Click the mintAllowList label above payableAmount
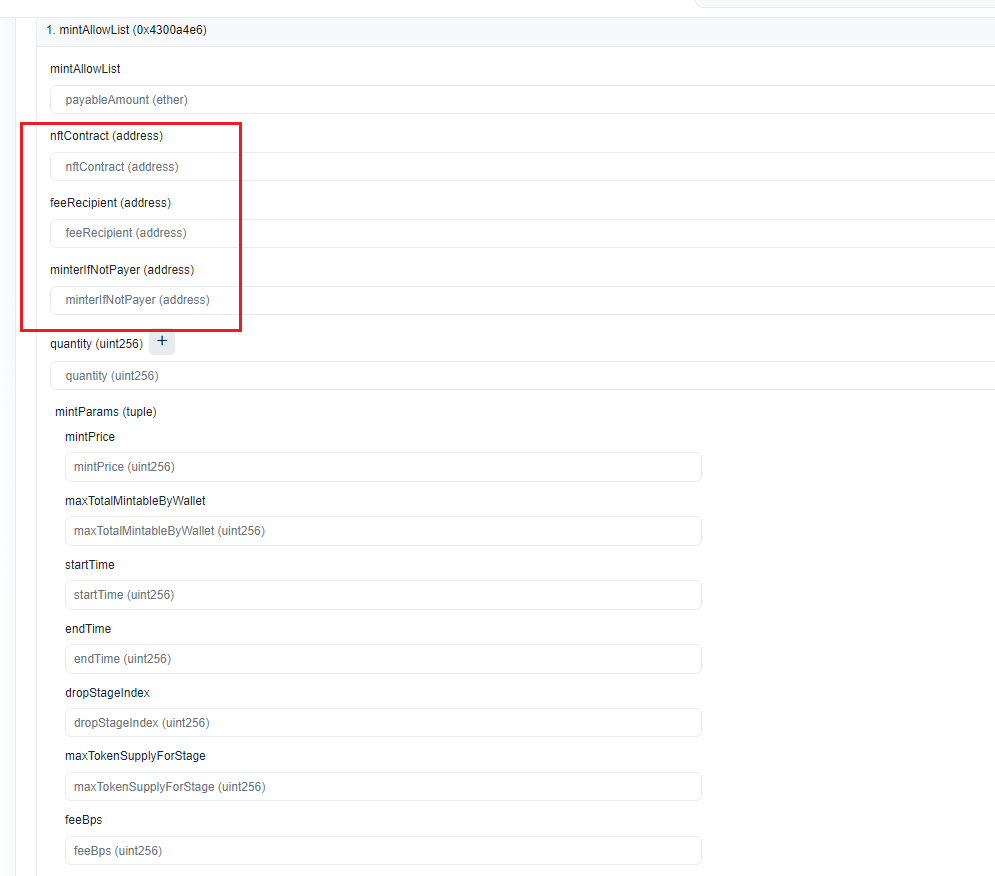 click(85, 69)
